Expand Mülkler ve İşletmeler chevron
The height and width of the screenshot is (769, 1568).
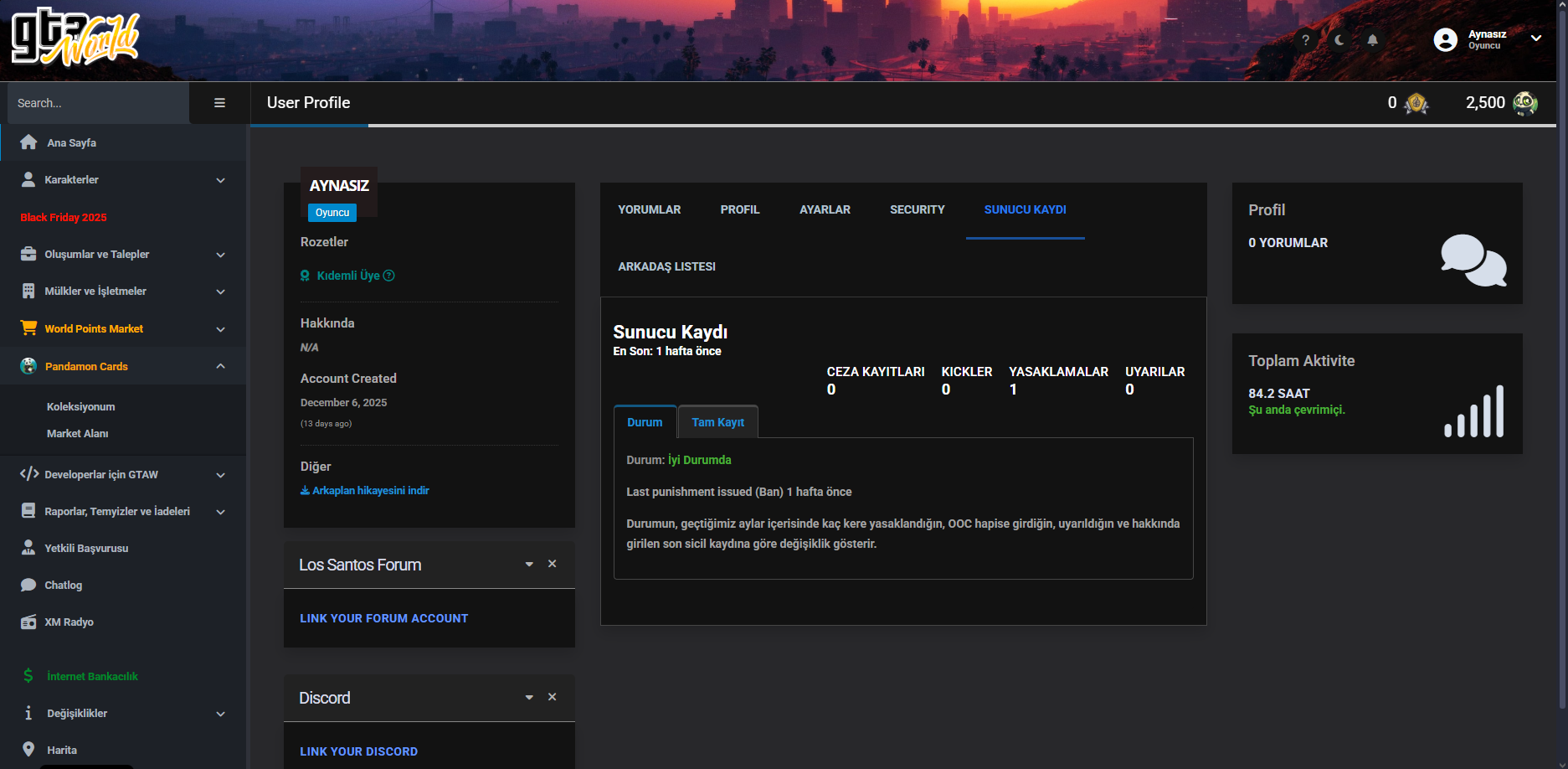pyautogui.click(x=220, y=292)
